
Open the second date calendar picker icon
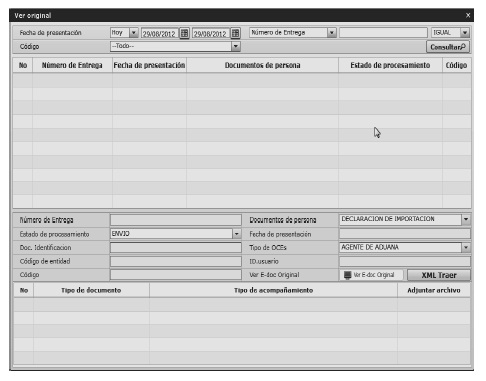[x=235, y=33]
